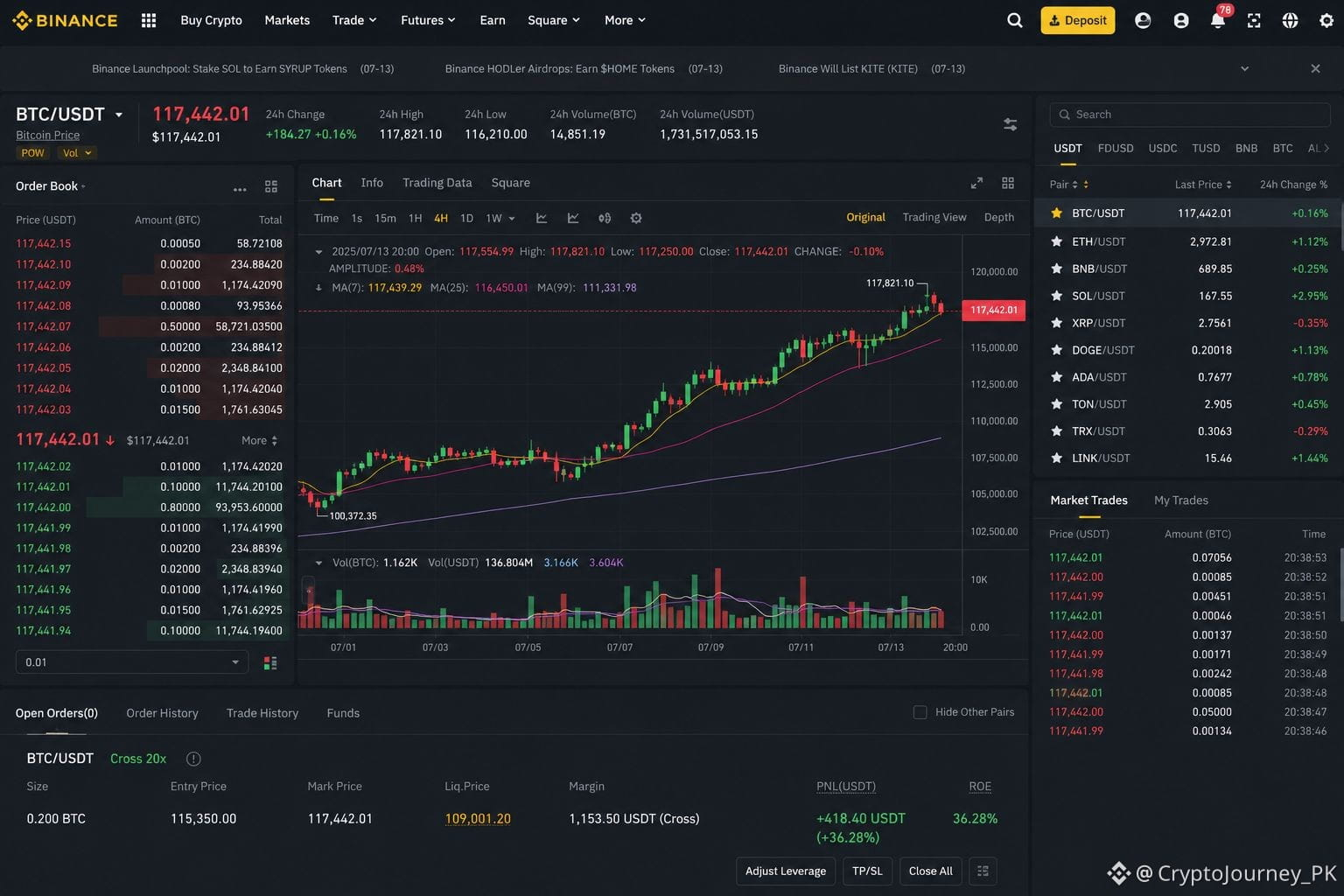Sort pairs by Last Price column
Viewport: 1344px width, 896px height.
click(1203, 185)
